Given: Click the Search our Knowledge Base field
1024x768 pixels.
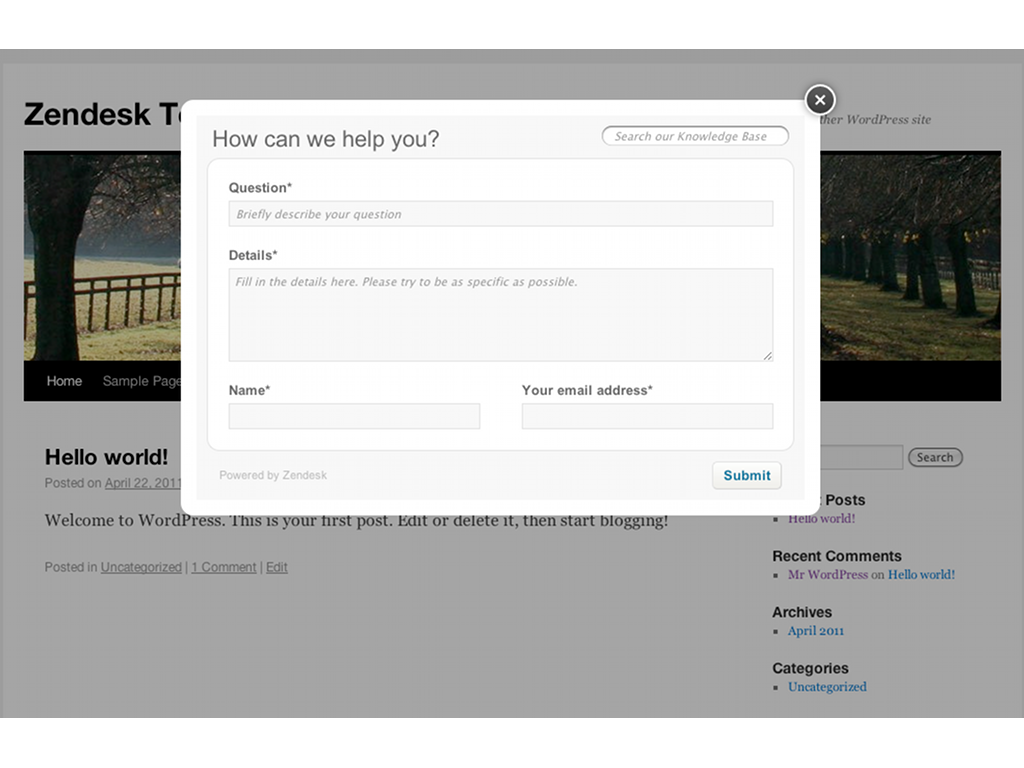Looking at the screenshot, I should [x=695, y=136].
